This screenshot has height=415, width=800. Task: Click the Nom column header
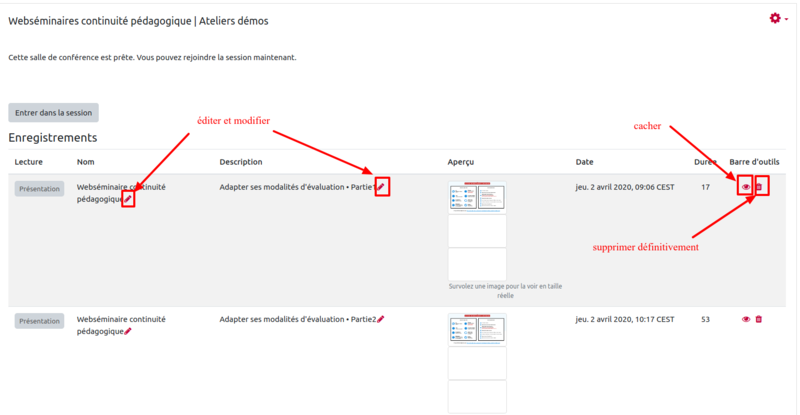(x=87, y=162)
